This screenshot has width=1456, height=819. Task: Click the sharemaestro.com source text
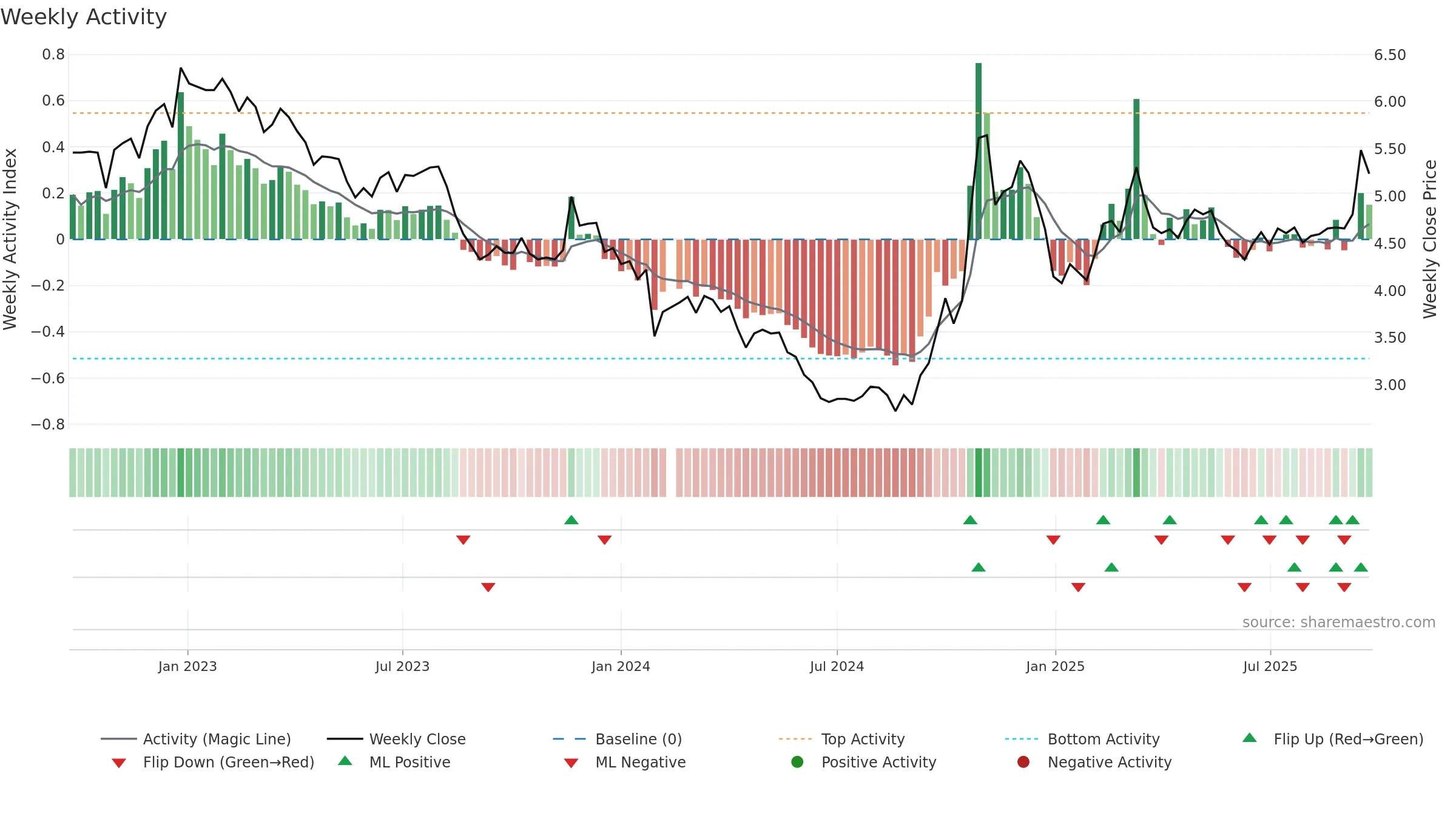tap(1338, 622)
